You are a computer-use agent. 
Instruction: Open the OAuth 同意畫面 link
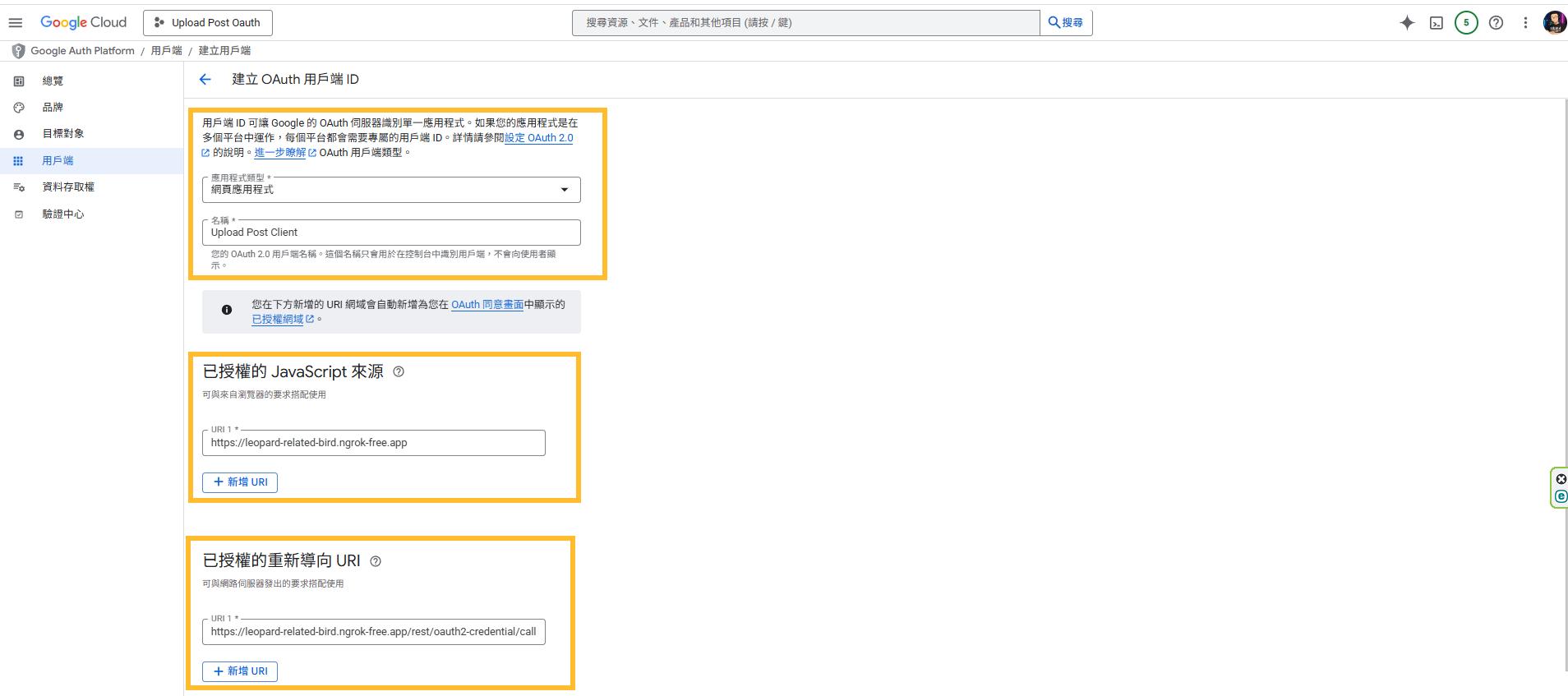pos(487,304)
